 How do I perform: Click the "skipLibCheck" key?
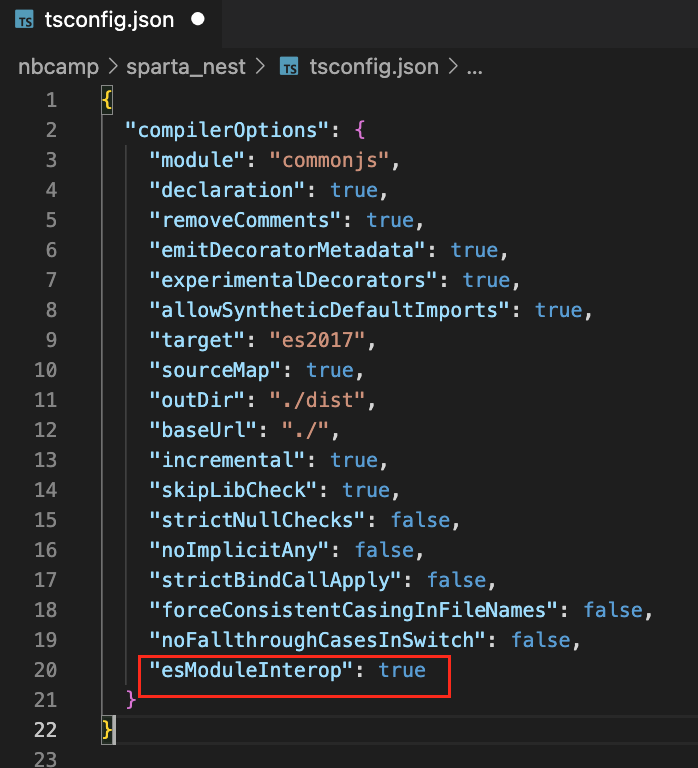[233, 490]
